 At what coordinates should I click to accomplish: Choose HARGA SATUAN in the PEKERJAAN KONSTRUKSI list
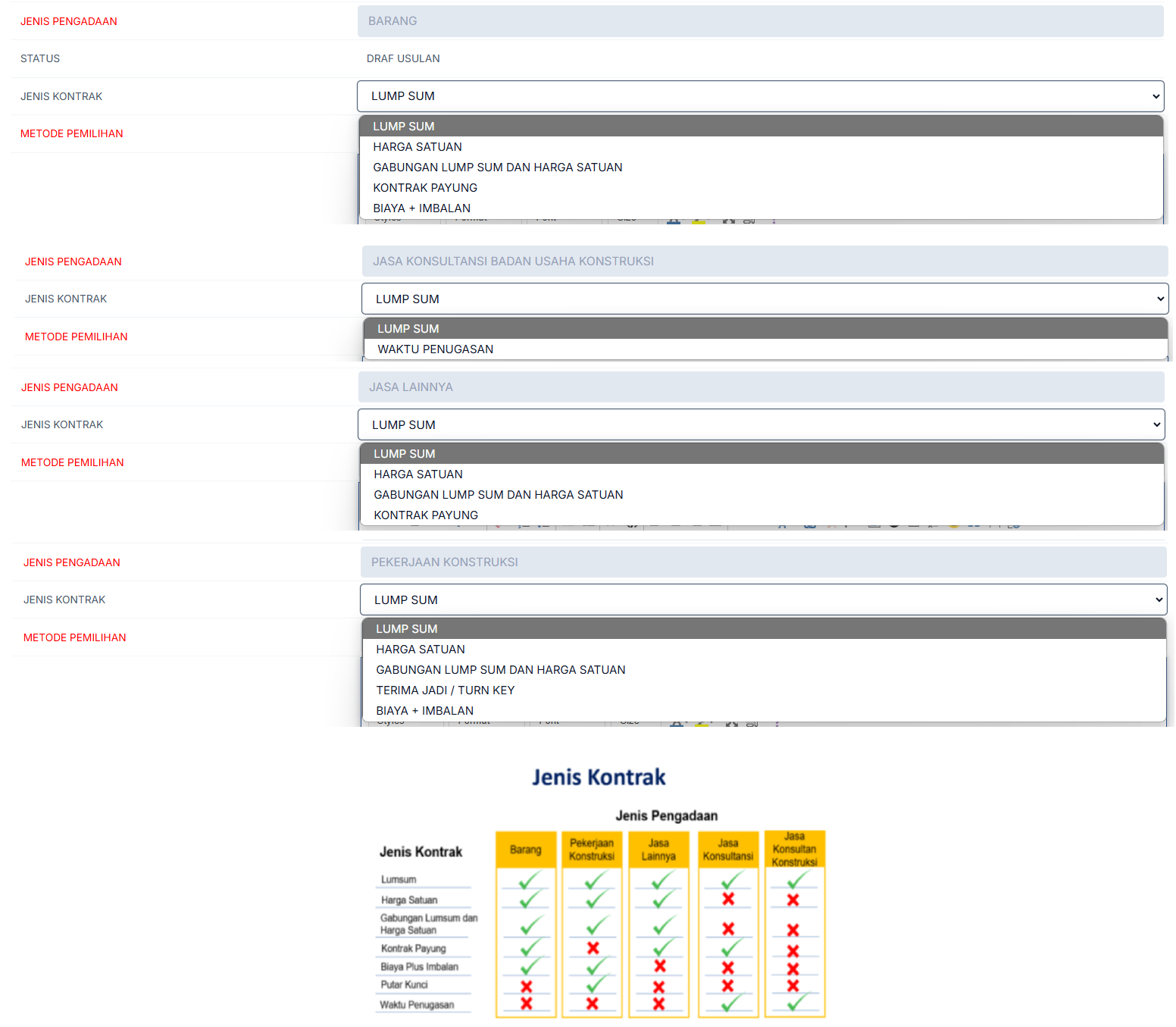(x=420, y=650)
